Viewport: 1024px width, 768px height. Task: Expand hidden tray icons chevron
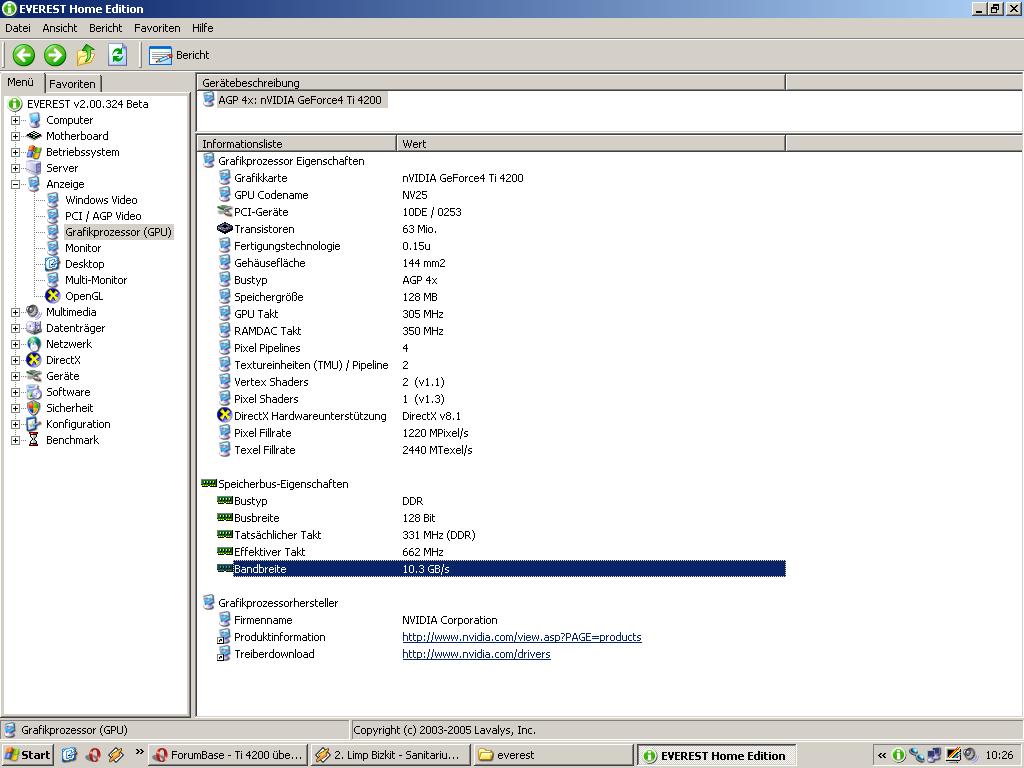[x=882, y=755]
